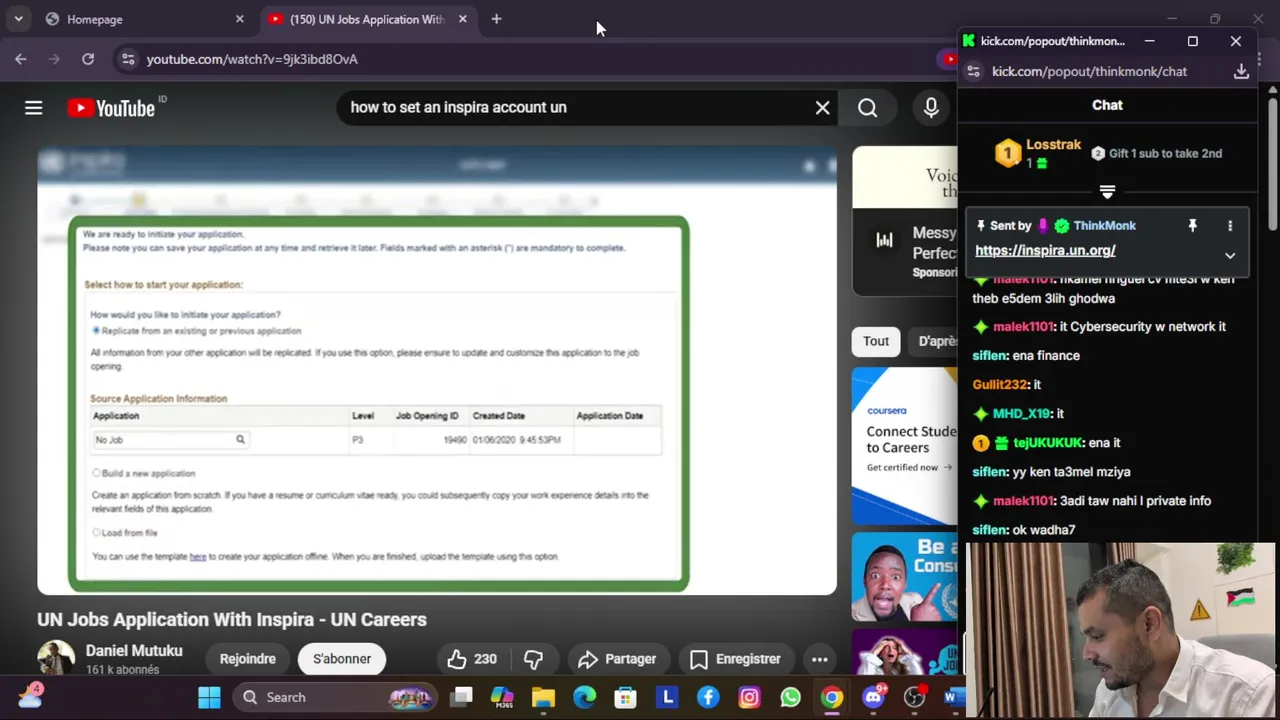Open pinned message options with the vertical dots
Screen dimensions: 1280x720
tap(1230, 226)
